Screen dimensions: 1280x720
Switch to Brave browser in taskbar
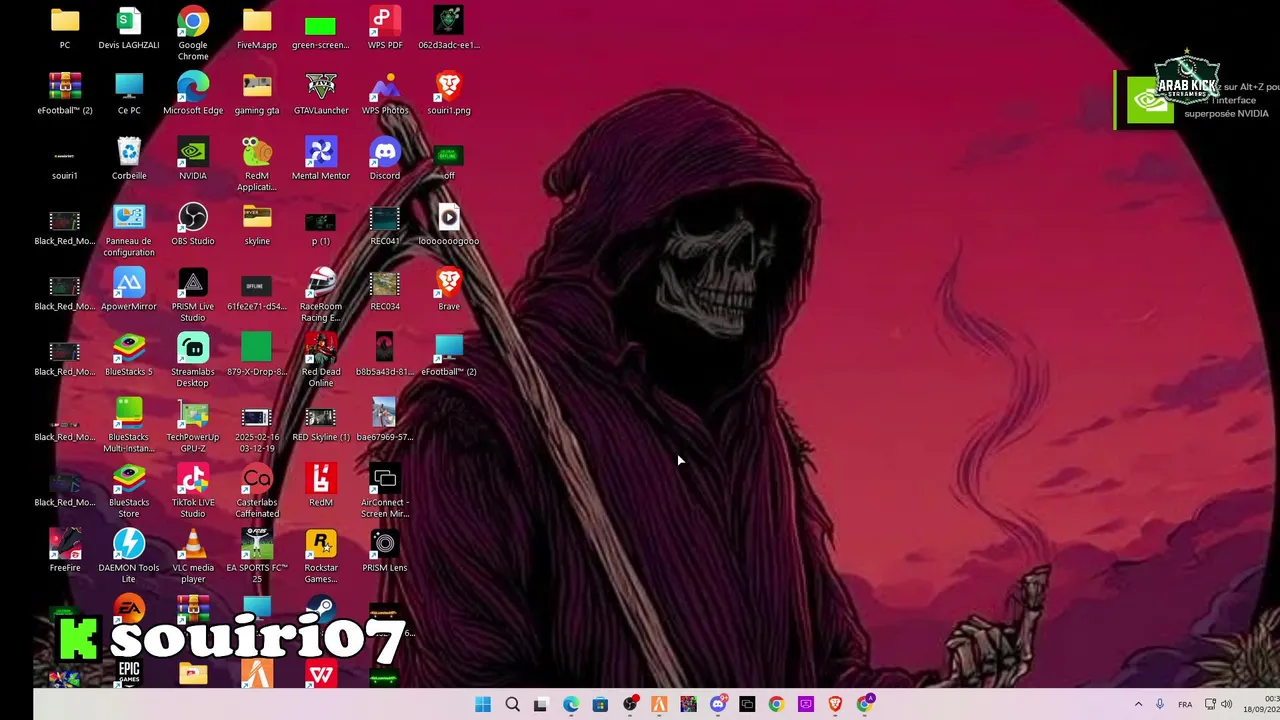click(835, 704)
